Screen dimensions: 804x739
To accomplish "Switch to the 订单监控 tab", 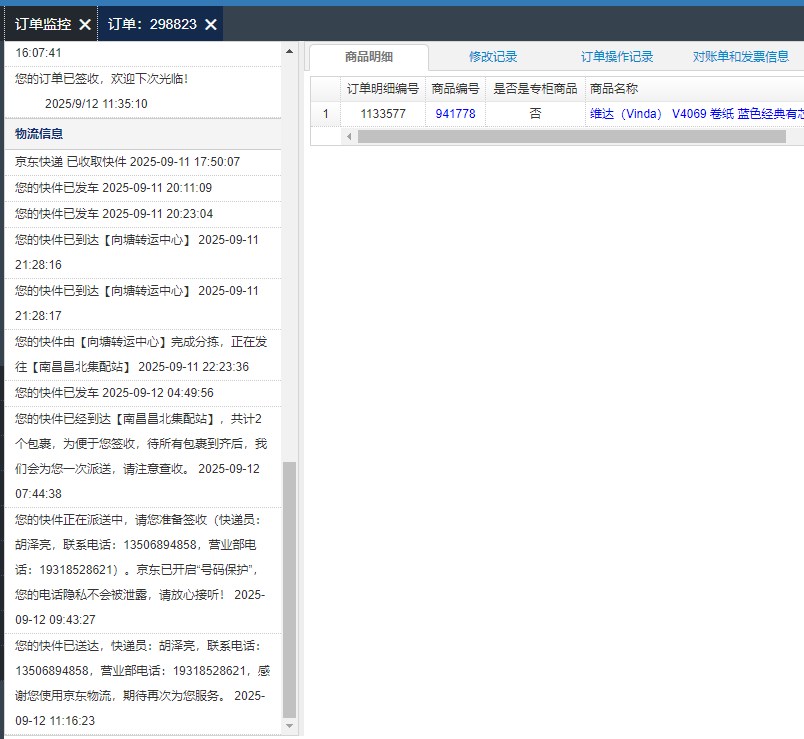I will [x=42, y=24].
